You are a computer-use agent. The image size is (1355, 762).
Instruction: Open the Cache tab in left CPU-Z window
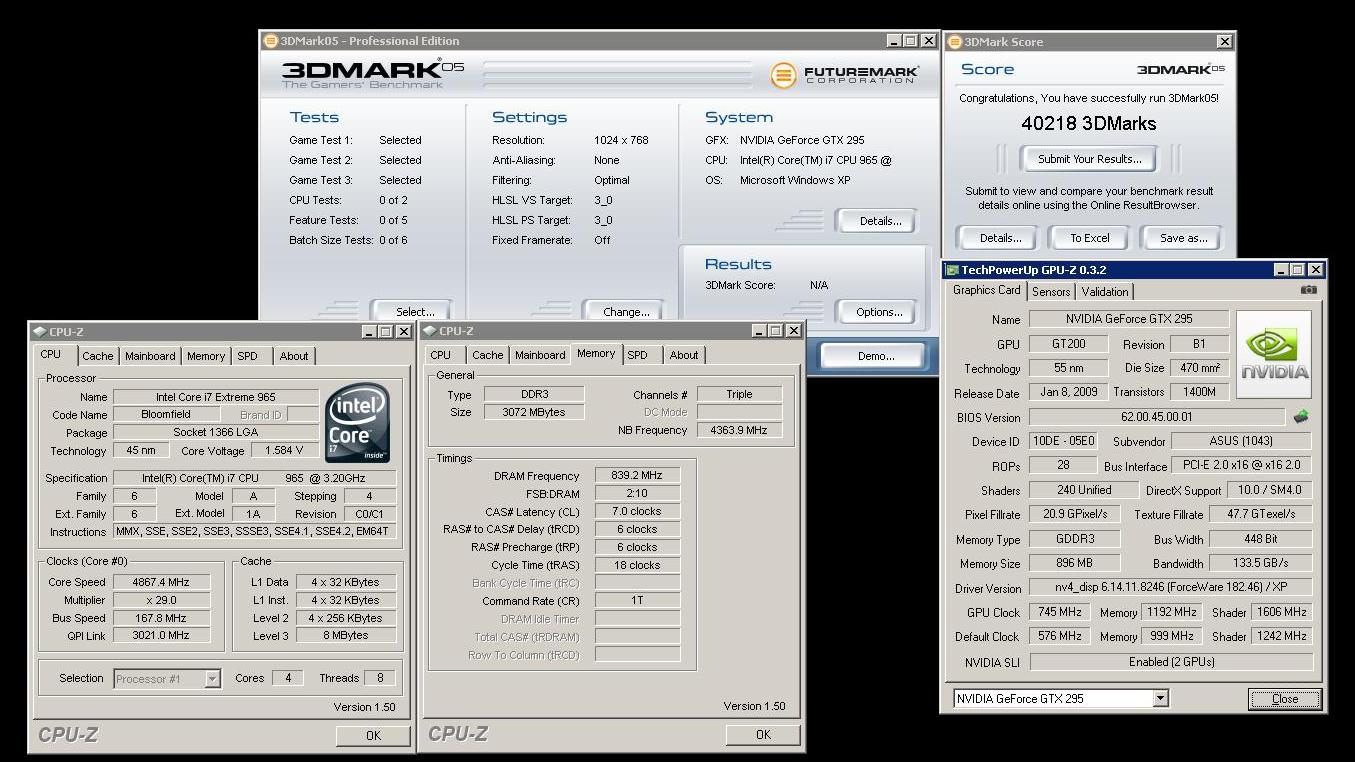click(98, 356)
